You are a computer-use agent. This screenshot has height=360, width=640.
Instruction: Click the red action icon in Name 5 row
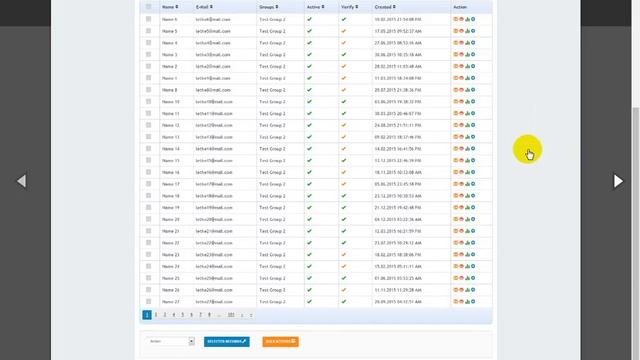[x=461, y=31]
